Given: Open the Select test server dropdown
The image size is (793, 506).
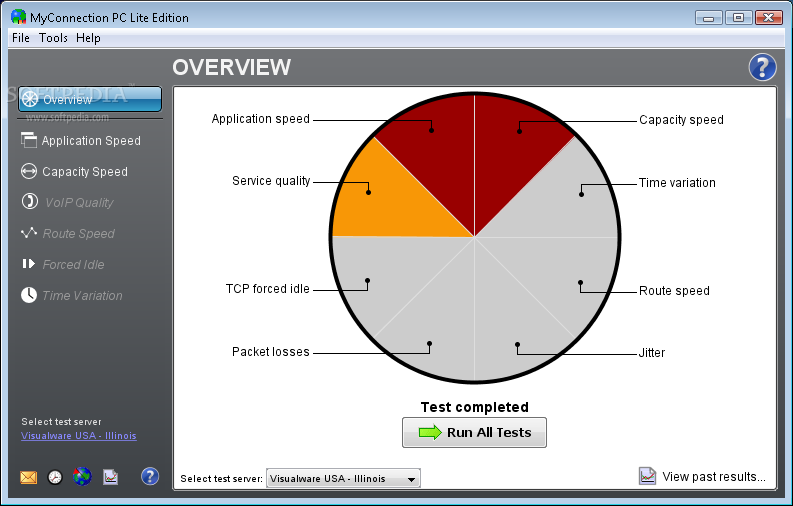Looking at the screenshot, I should point(343,478).
